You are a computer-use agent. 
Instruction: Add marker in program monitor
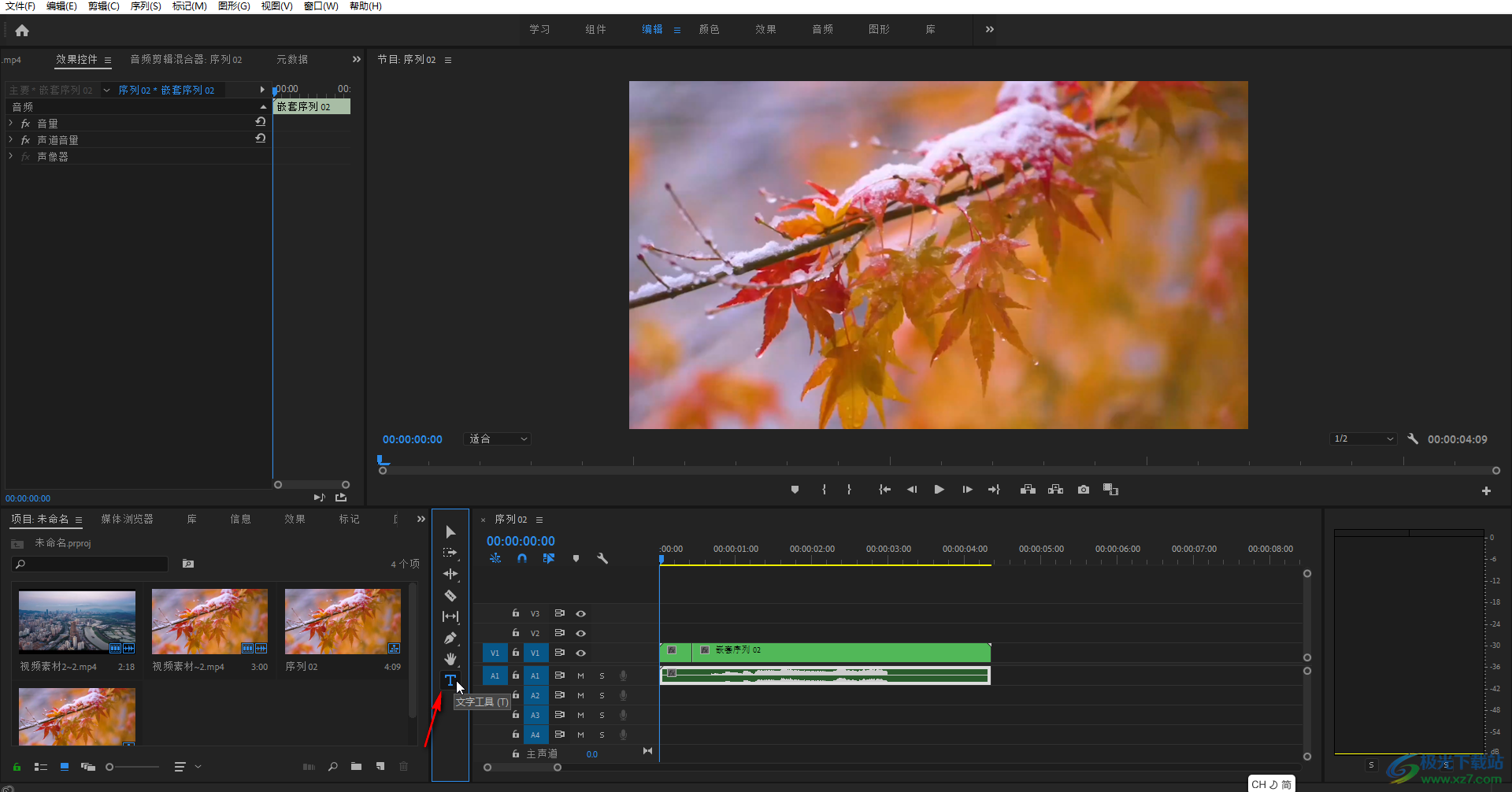pyautogui.click(x=795, y=490)
